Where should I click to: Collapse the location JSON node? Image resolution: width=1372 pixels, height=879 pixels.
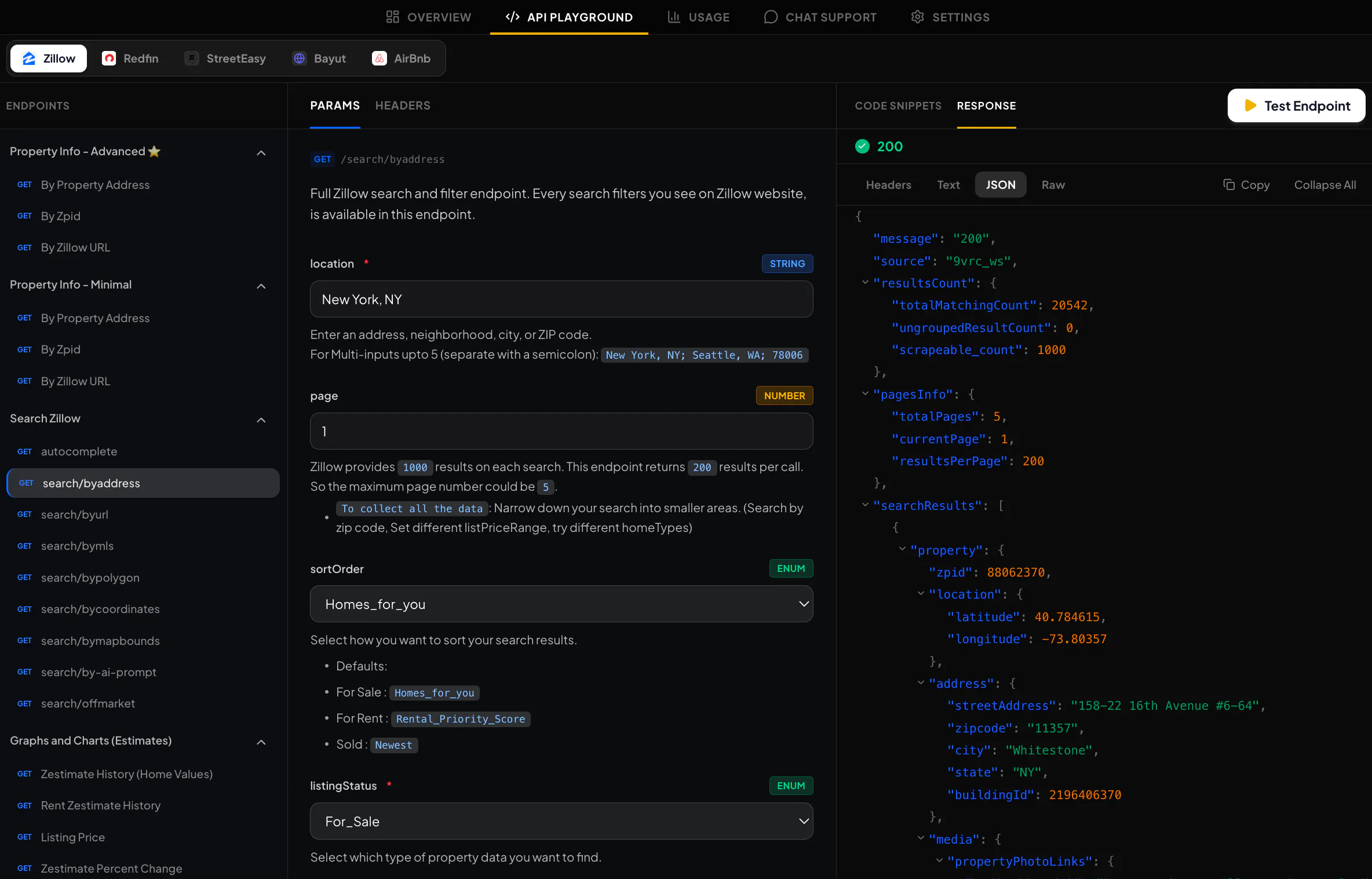point(921,593)
